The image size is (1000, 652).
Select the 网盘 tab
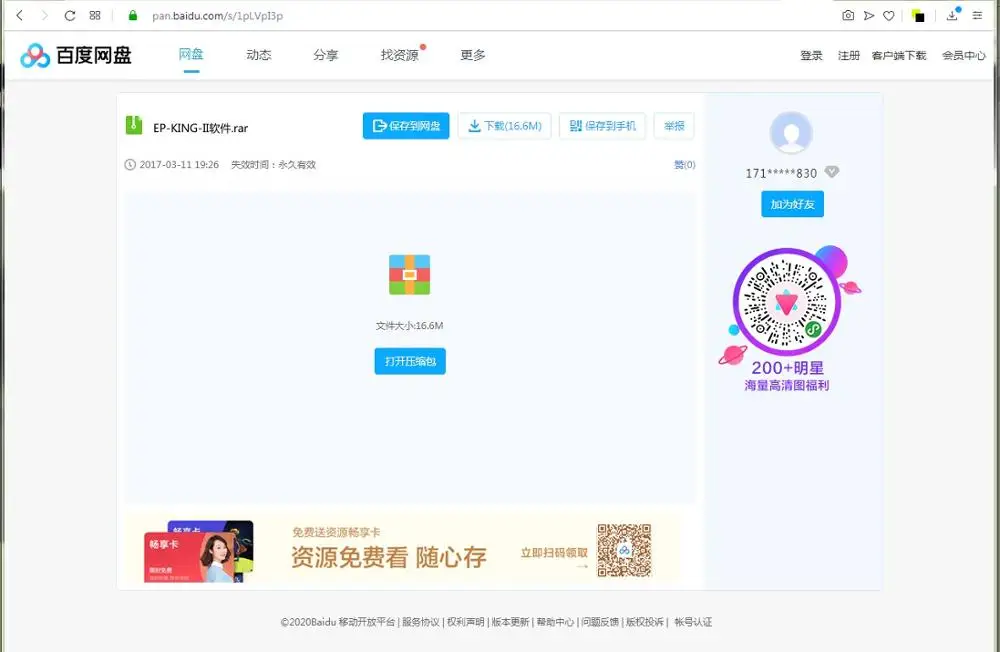(191, 55)
